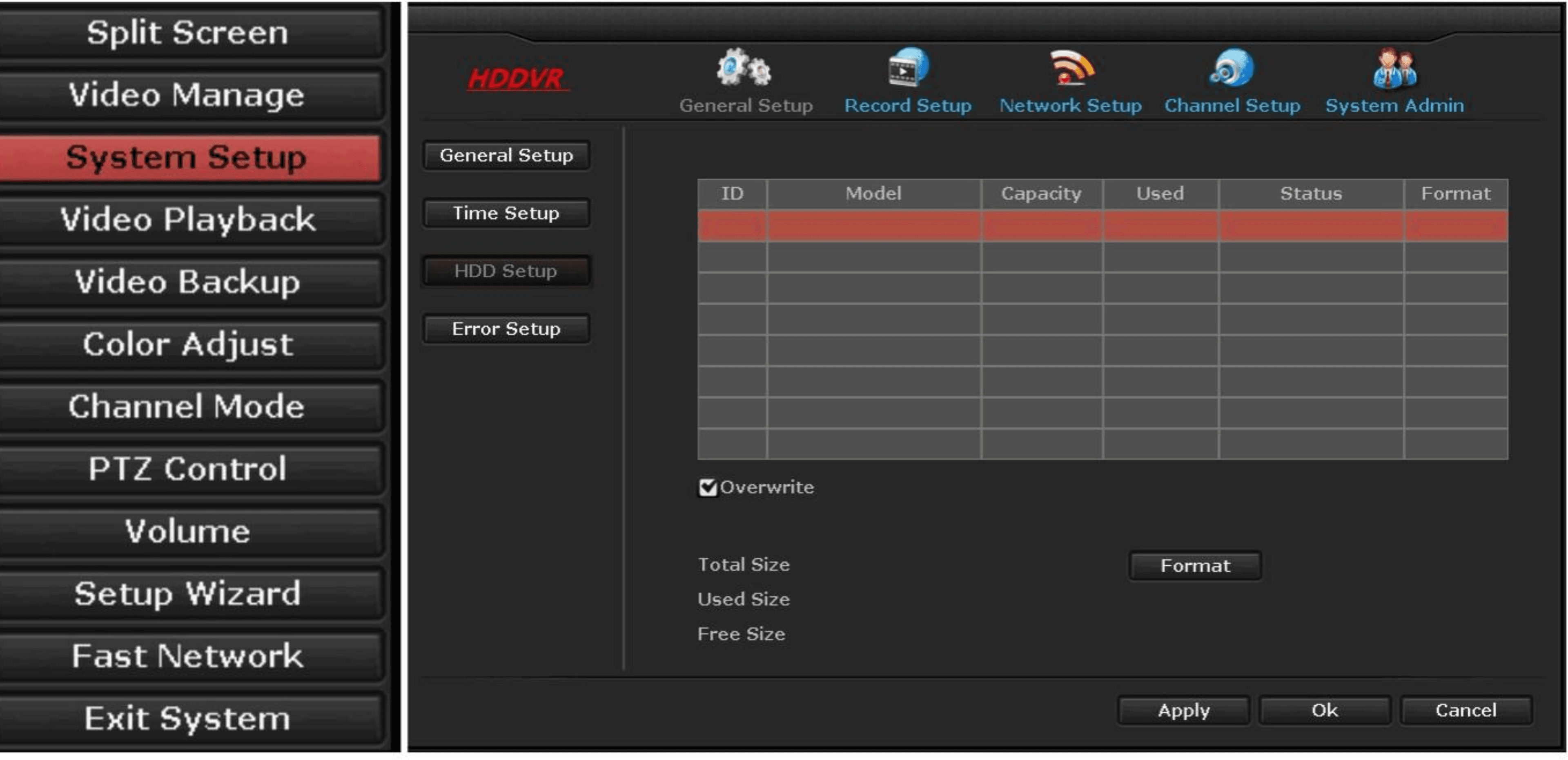Switch to the Channel Setup tab label
This screenshot has width=1568, height=760.
coord(1232,106)
